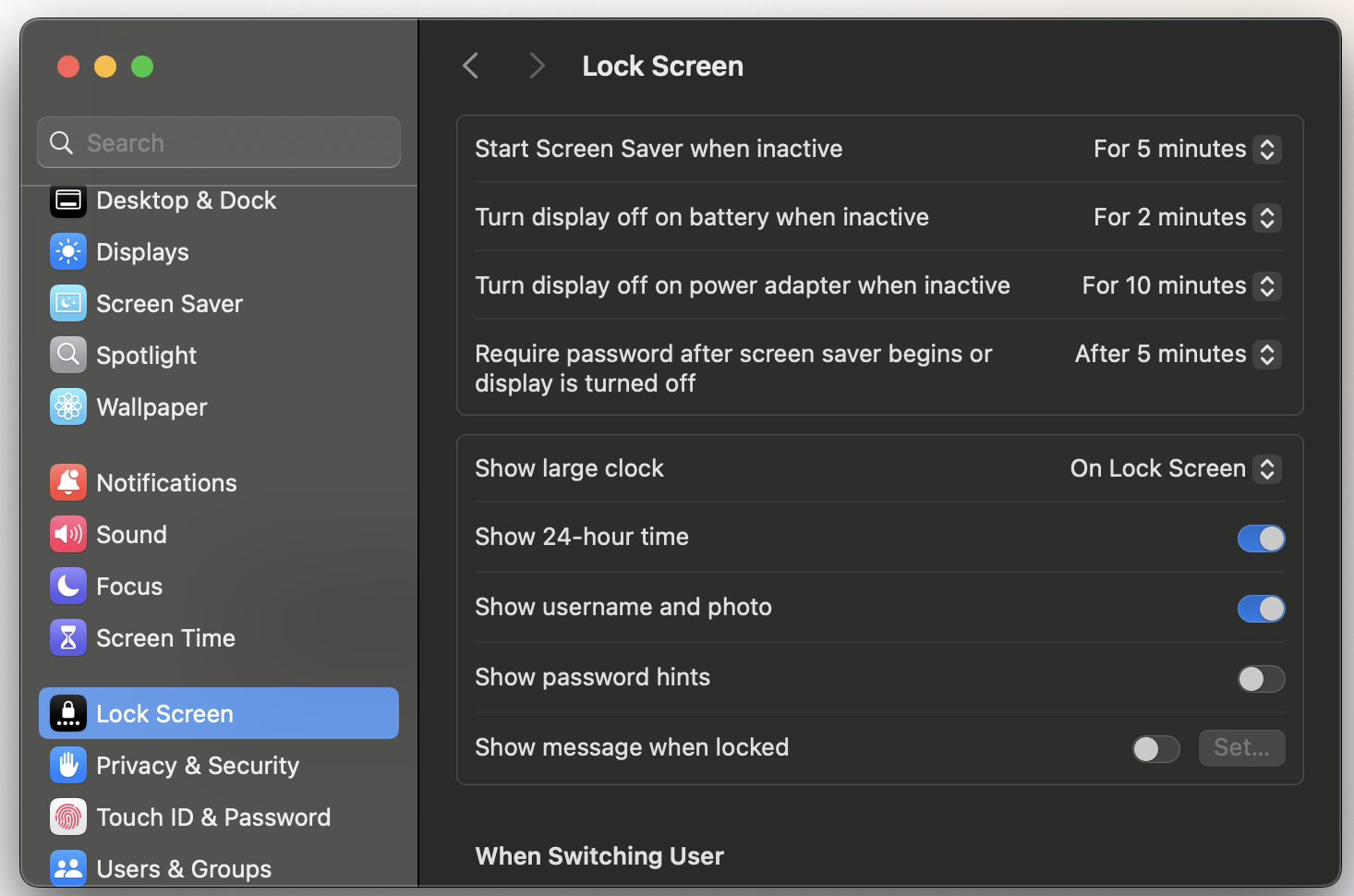Disable Show 24-hour time toggle
Image resolution: width=1354 pixels, height=896 pixels.
(1261, 539)
